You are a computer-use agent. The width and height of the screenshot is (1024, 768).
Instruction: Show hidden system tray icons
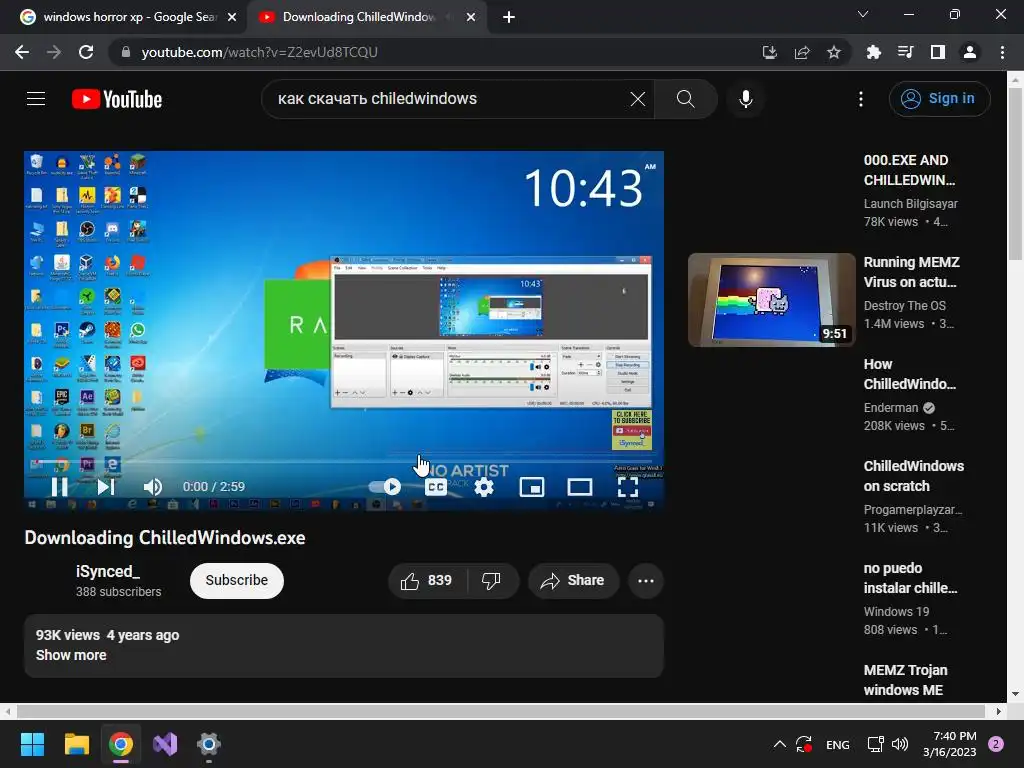click(779, 744)
